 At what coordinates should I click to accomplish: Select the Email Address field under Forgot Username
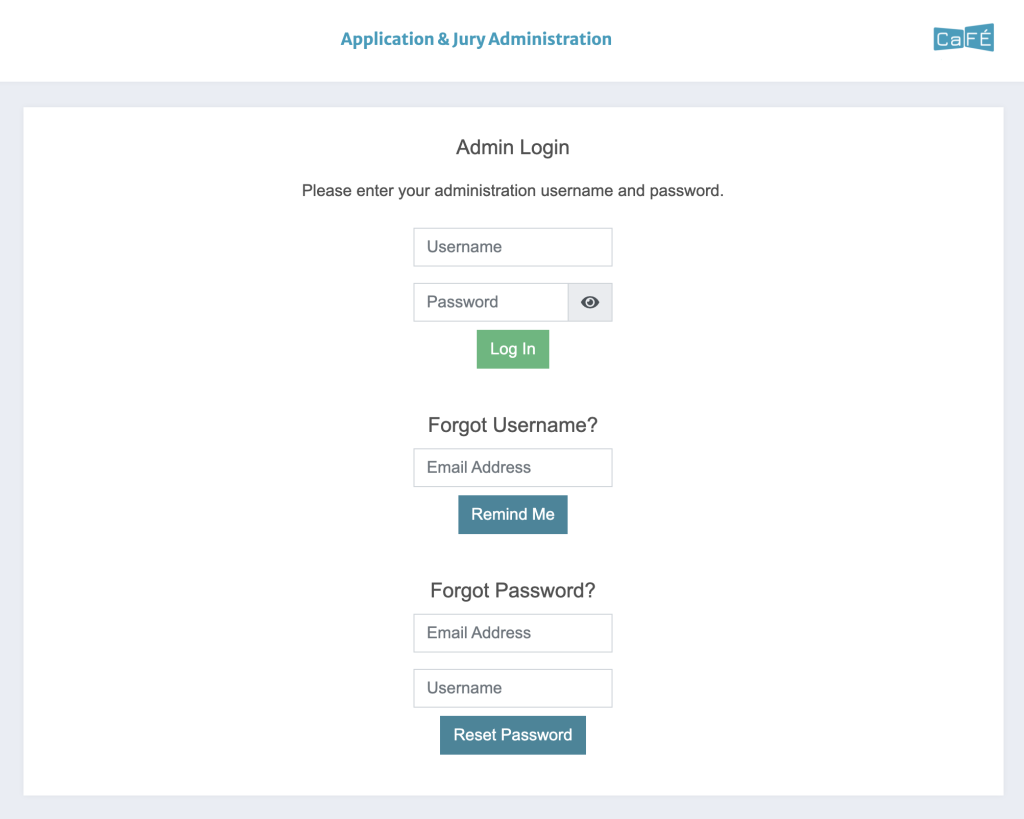coord(512,467)
